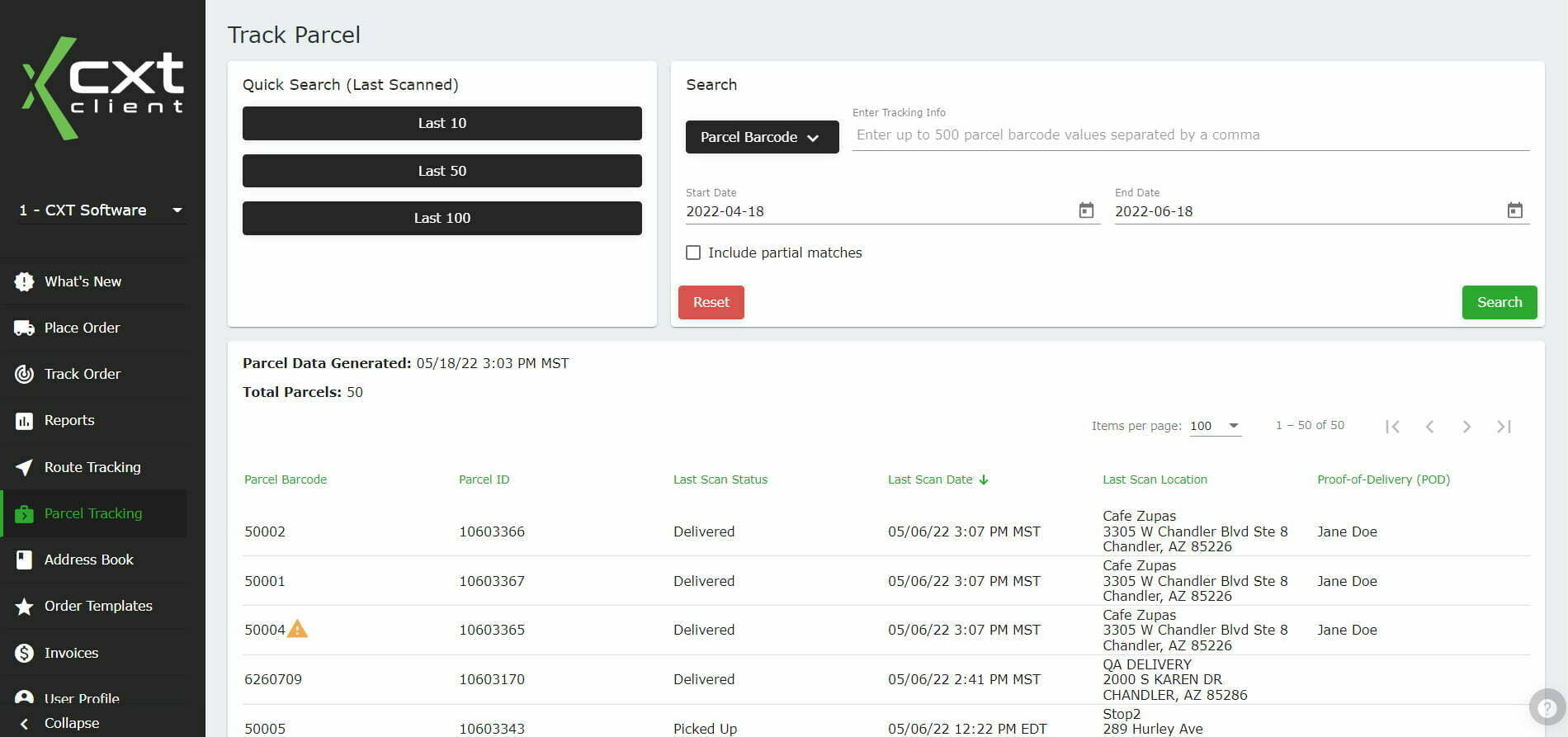Viewport: 1568px width, 737px height.
Task: Click the Last 10 quick search button
Action: [442, 123]
